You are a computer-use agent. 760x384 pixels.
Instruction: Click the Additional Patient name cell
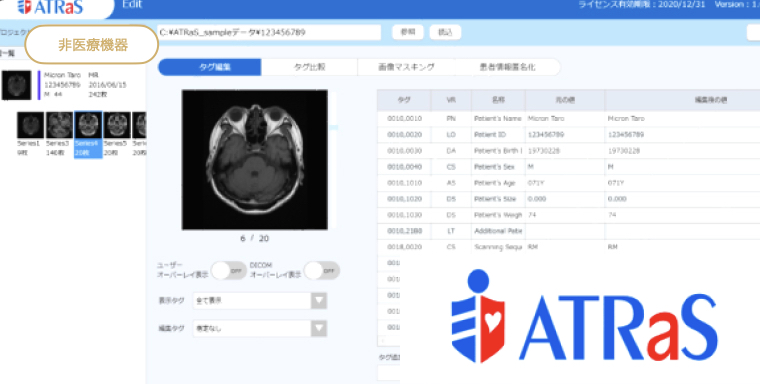[498, 231]
